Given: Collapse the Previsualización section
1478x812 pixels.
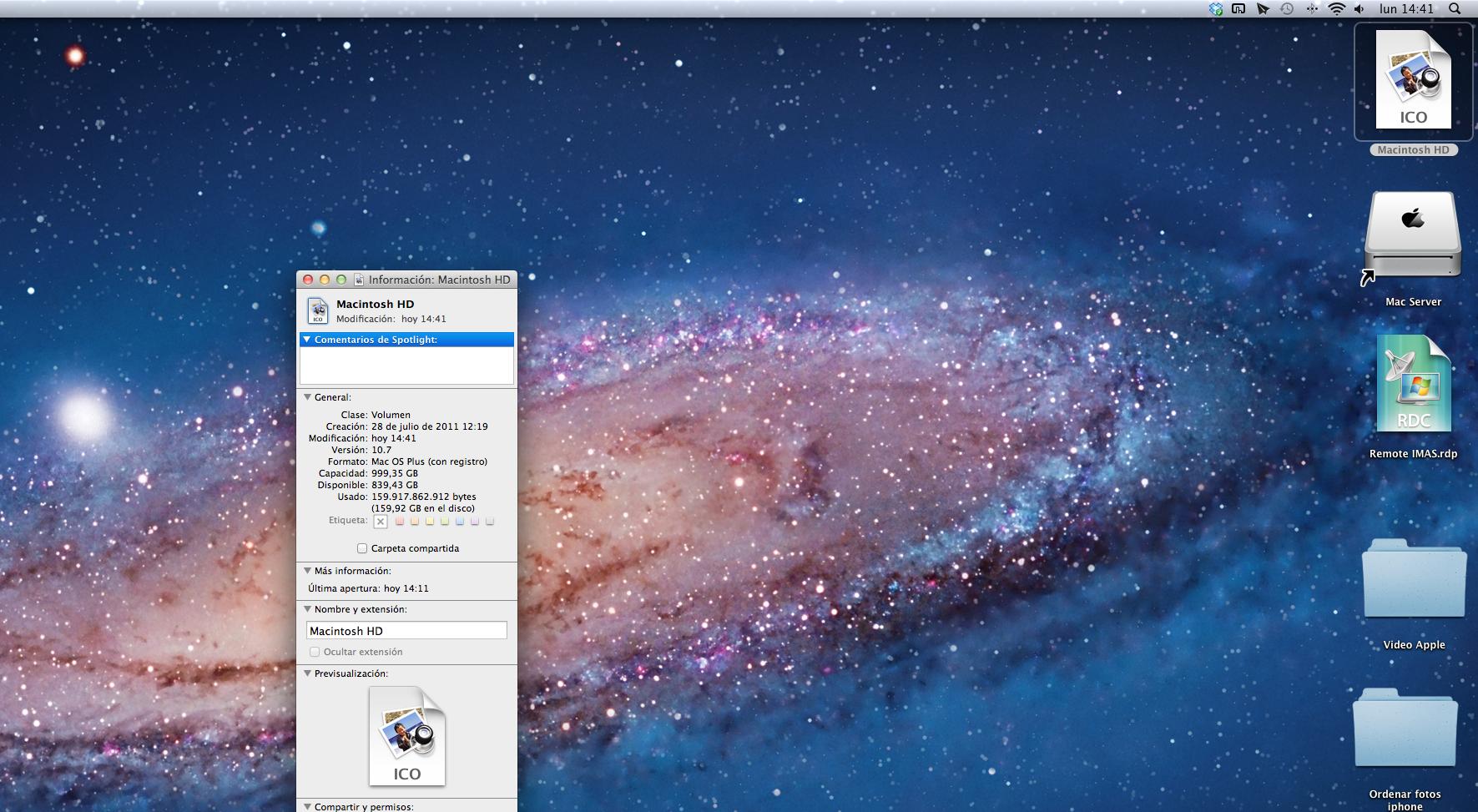Looking at the screenshot, I should pos(307,673).
